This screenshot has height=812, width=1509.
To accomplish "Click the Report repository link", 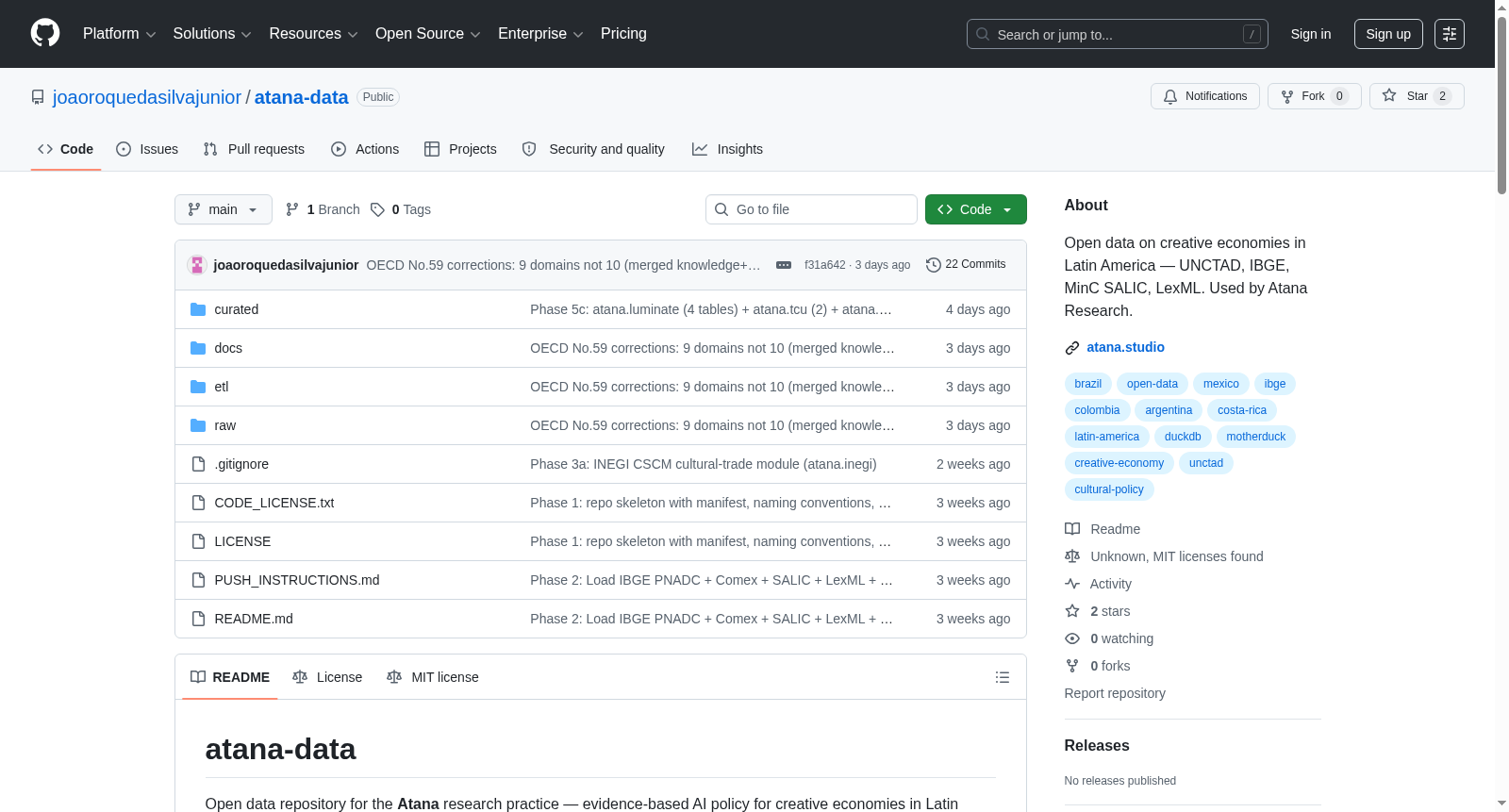I will click(x=1115, y=693).
